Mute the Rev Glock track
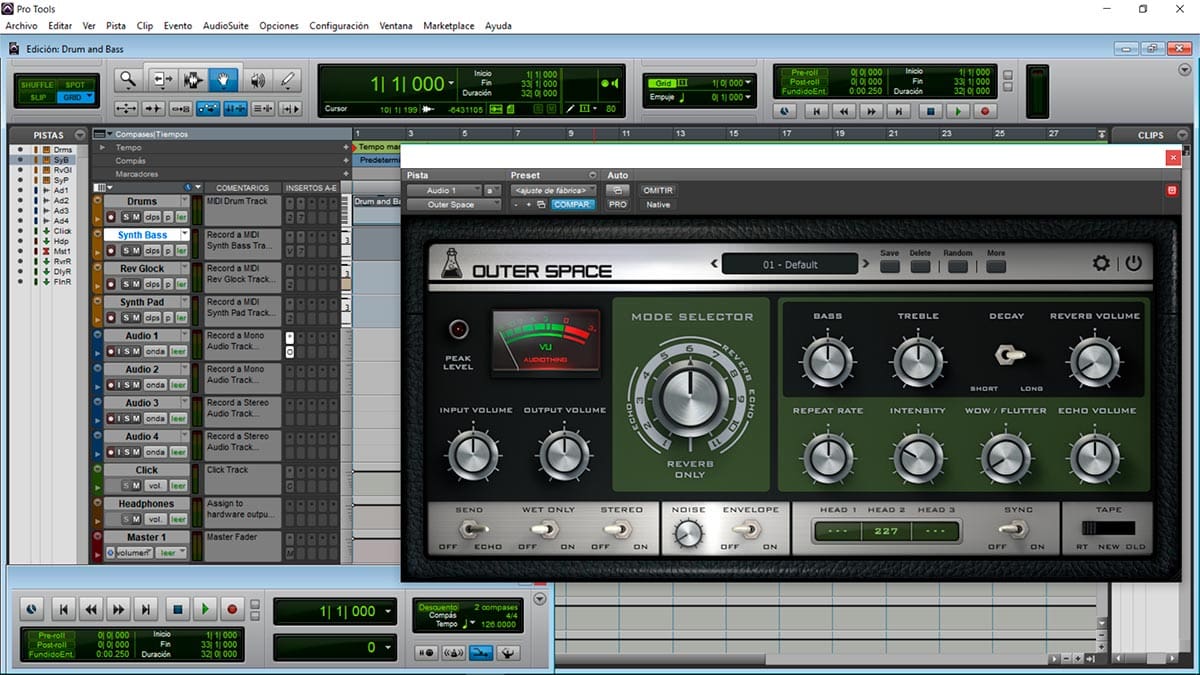Screen dimensions: 1200x675 [137, 284]
